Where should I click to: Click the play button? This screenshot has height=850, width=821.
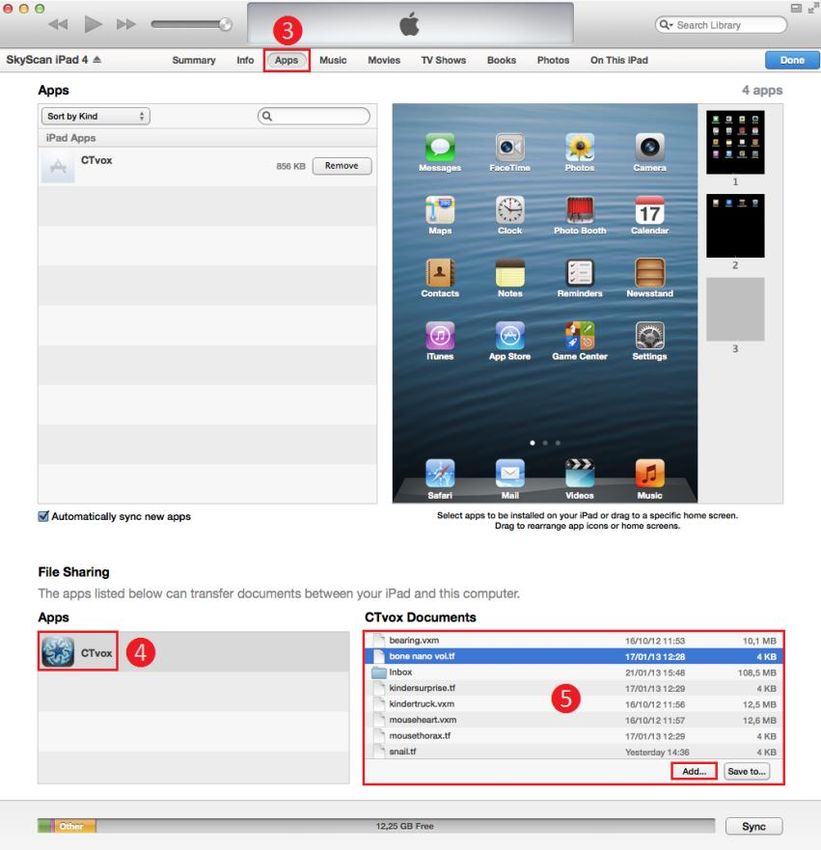[93, 24]
